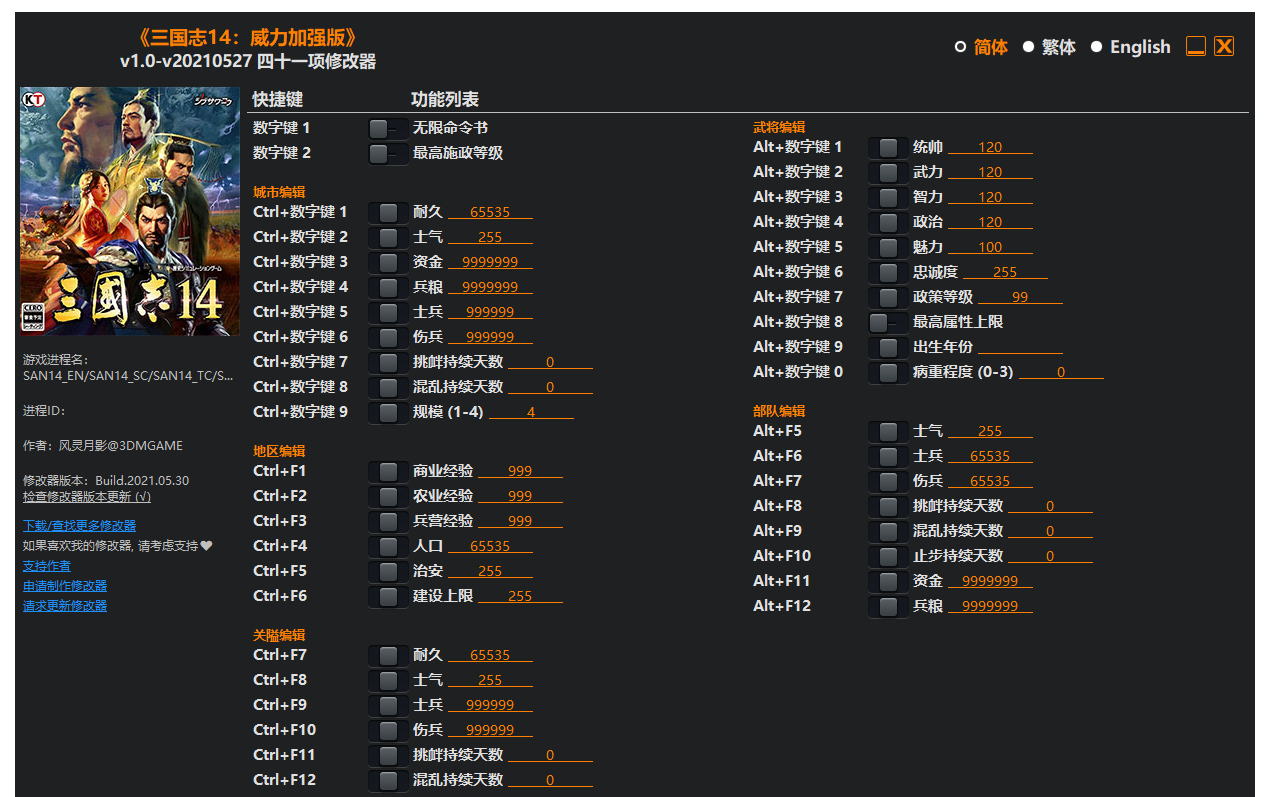Image resolution: width=1273 pixels, height=797 pixels.
Task: Open 检查修改器版本更新 link
Action: pos(87,497)
